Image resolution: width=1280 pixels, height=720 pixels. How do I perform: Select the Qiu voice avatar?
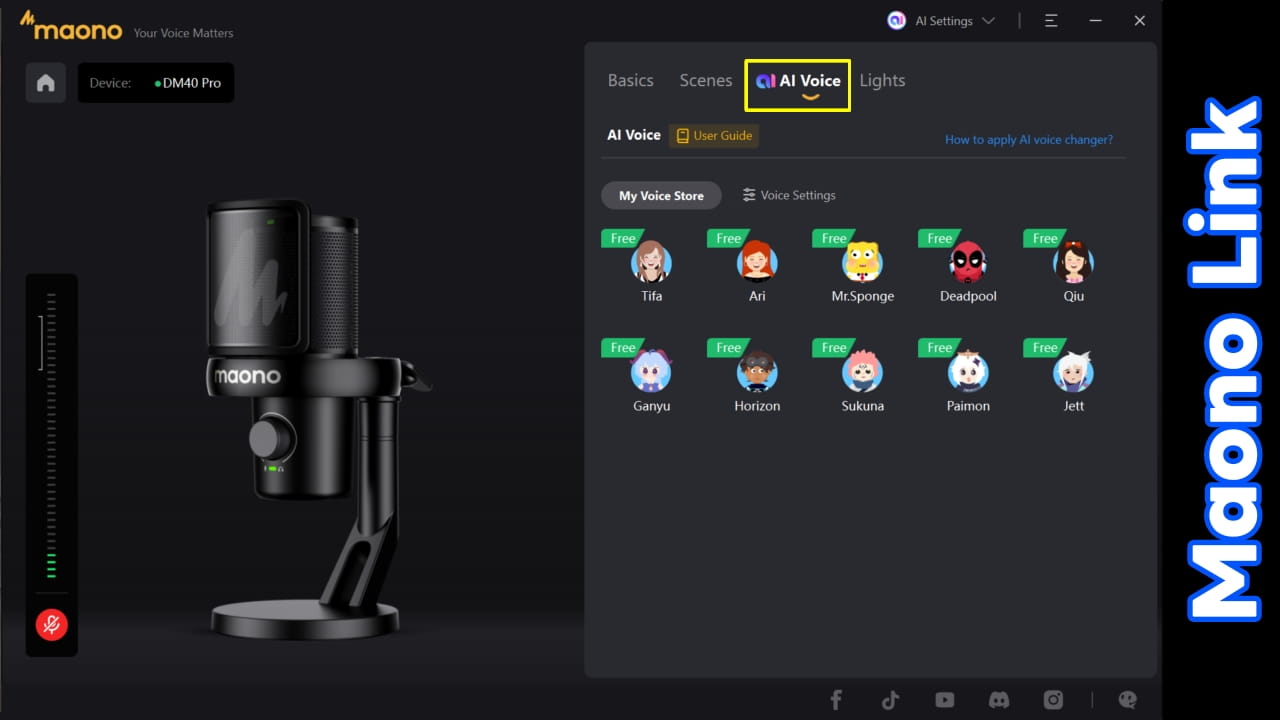[x=1073, y=262]
